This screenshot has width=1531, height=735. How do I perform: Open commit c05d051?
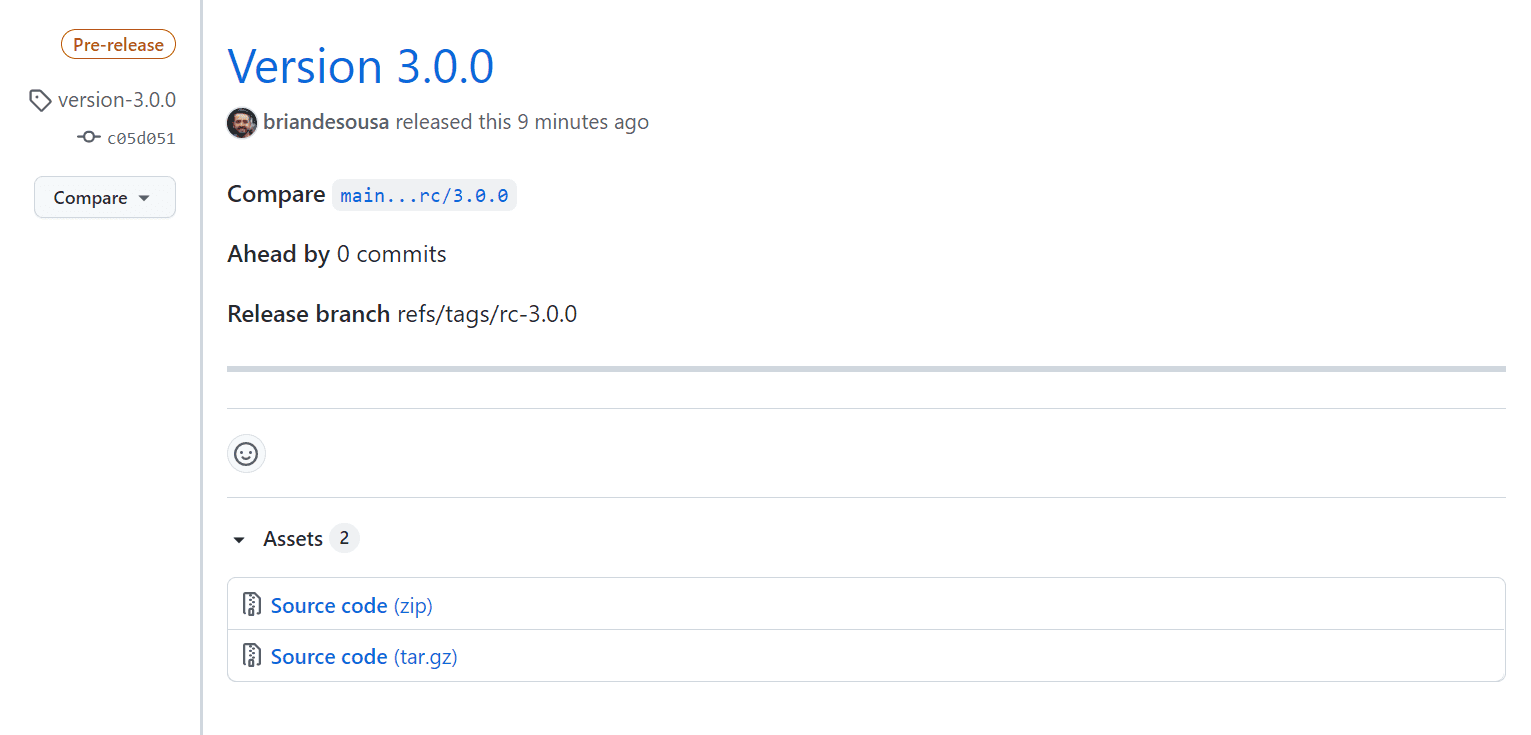(x=141, y=138)
